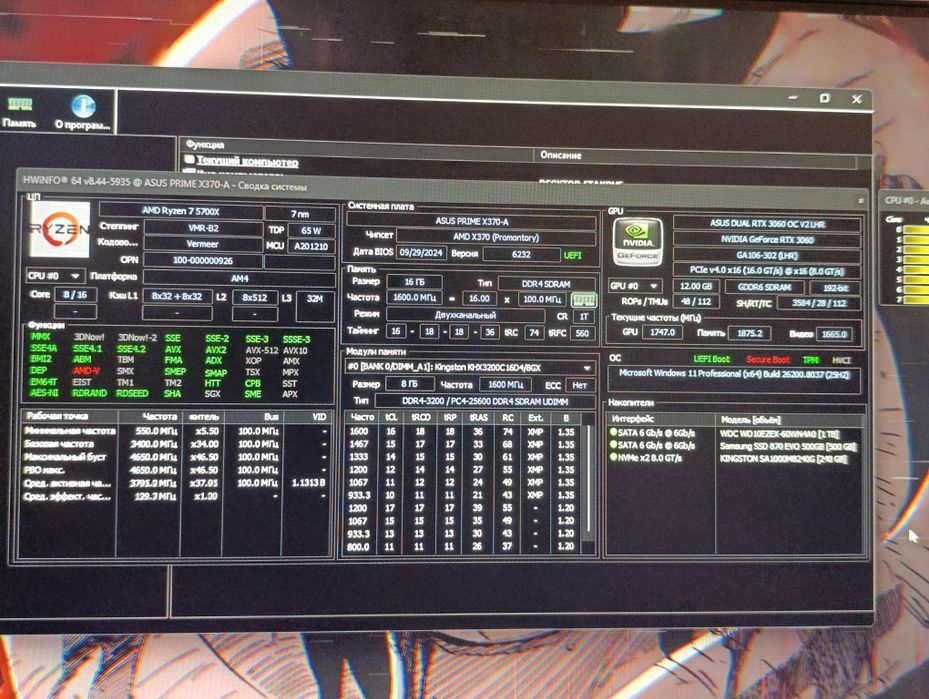Click the Двухканальный memory mode field
This screenshot has height=699, width=929.
click(464, 315)
